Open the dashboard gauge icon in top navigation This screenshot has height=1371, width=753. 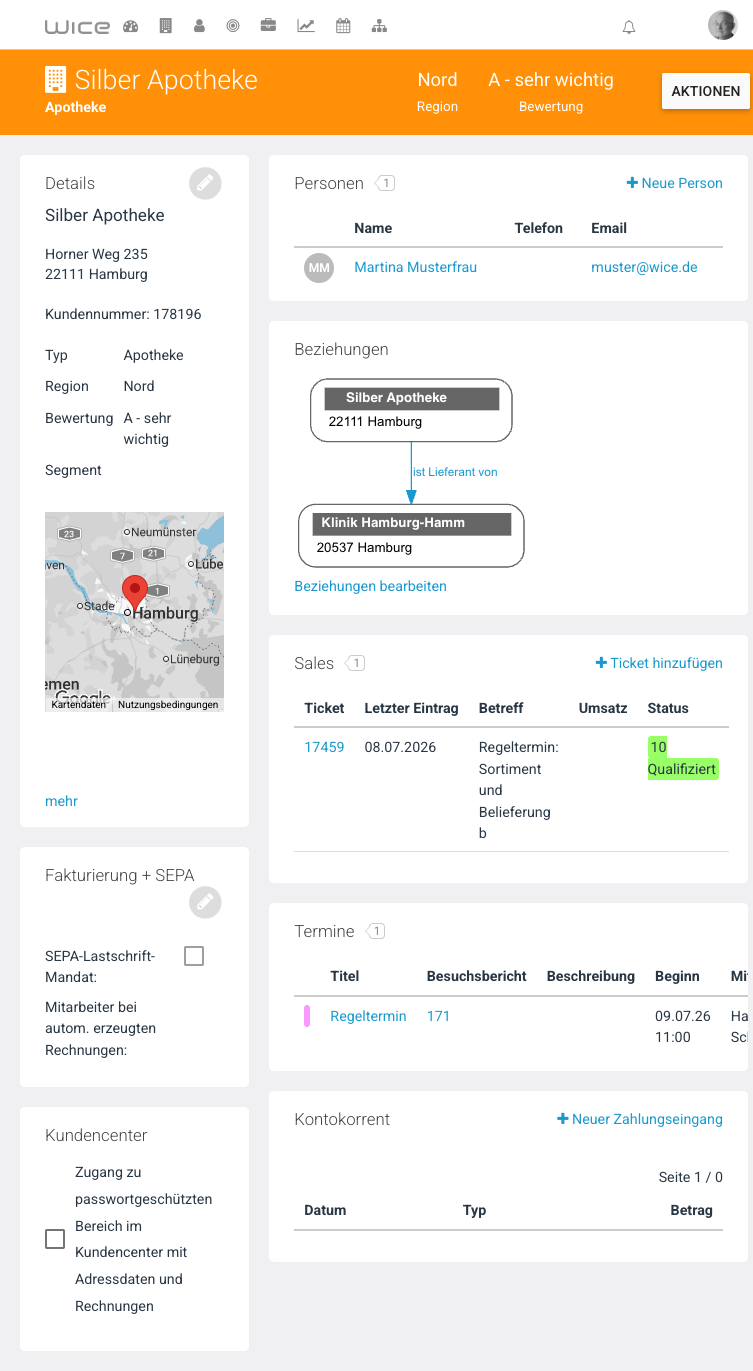[x=131, y=27]
